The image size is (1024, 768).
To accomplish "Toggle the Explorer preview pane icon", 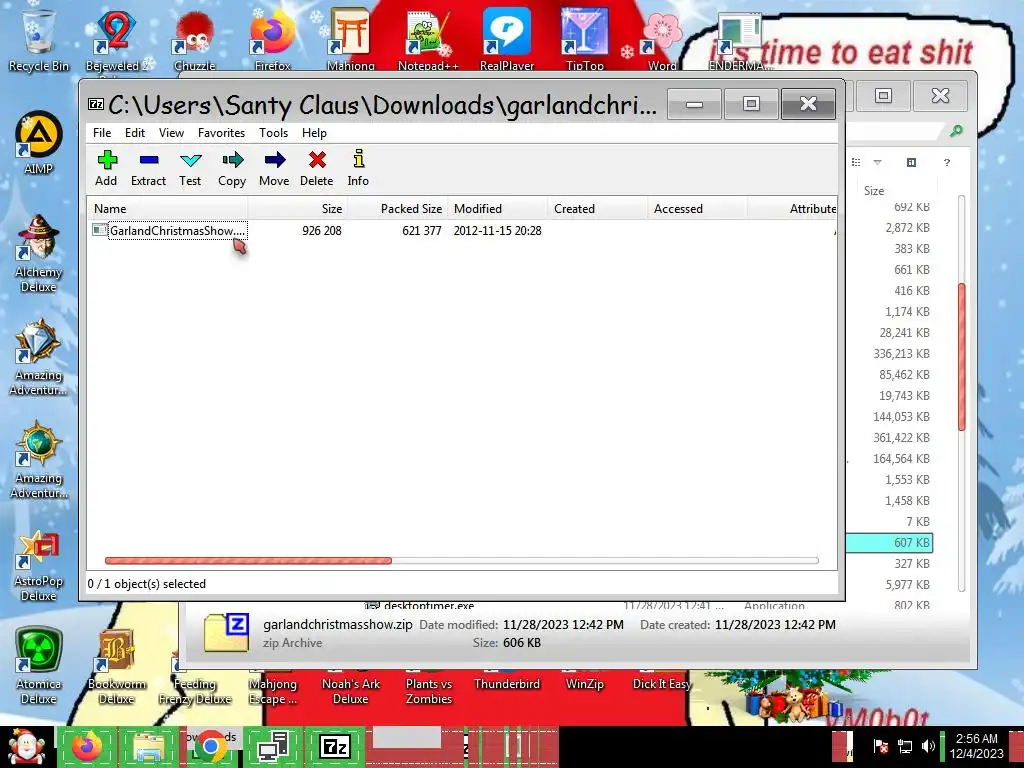I will (912, 162).
